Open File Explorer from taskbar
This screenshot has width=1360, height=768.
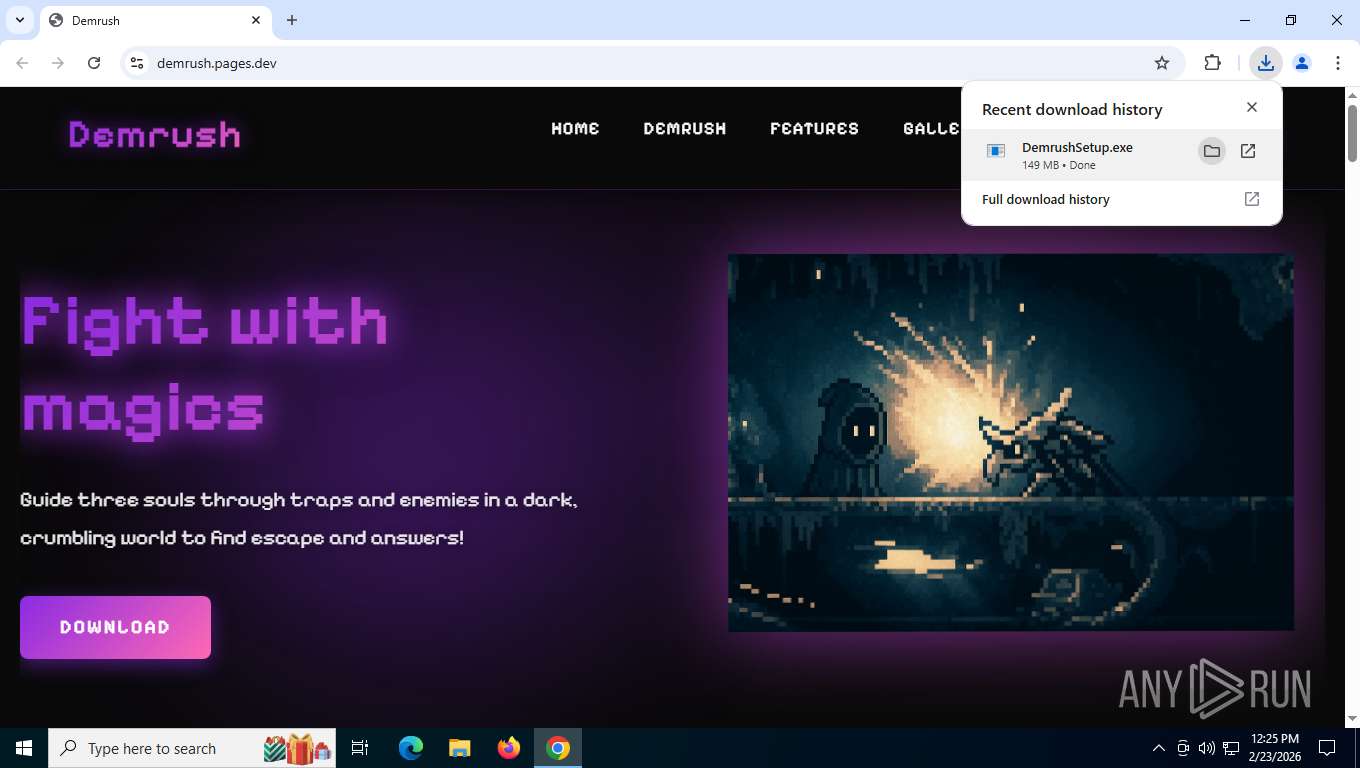coord(460,748)
